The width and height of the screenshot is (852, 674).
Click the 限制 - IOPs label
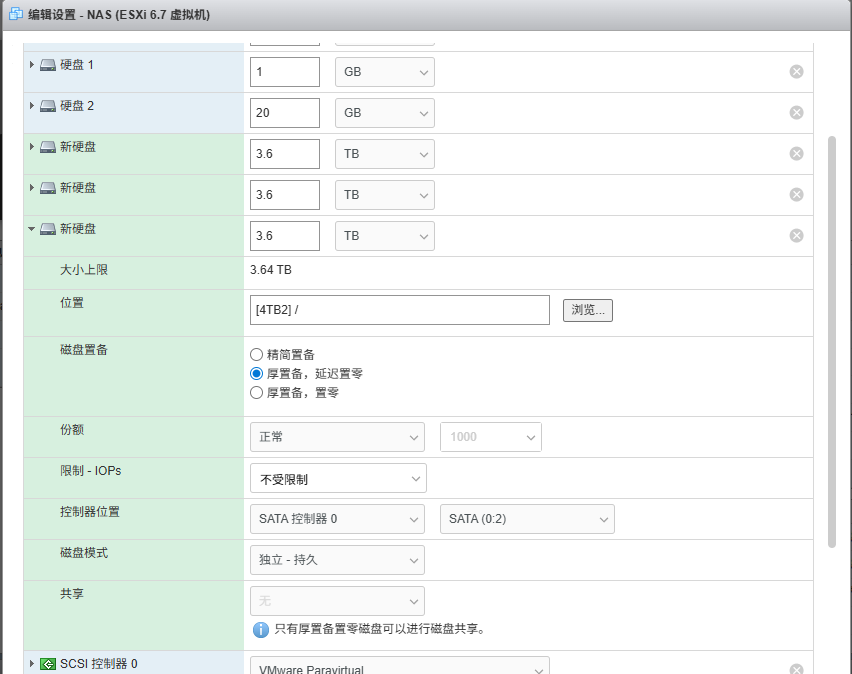coord(91,471)
